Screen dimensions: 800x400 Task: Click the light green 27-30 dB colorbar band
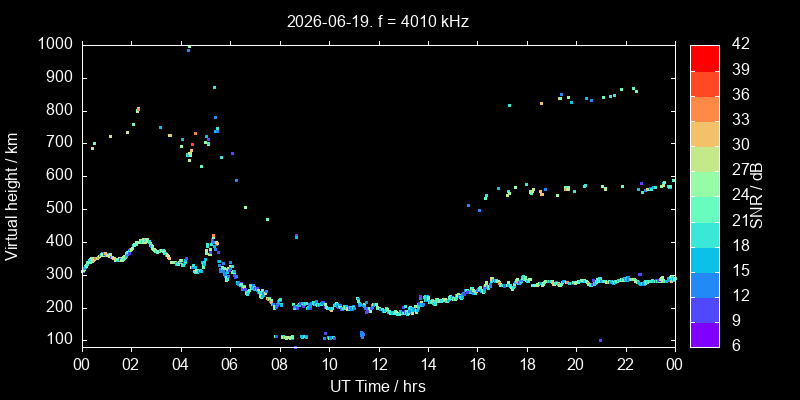(705, 159)
